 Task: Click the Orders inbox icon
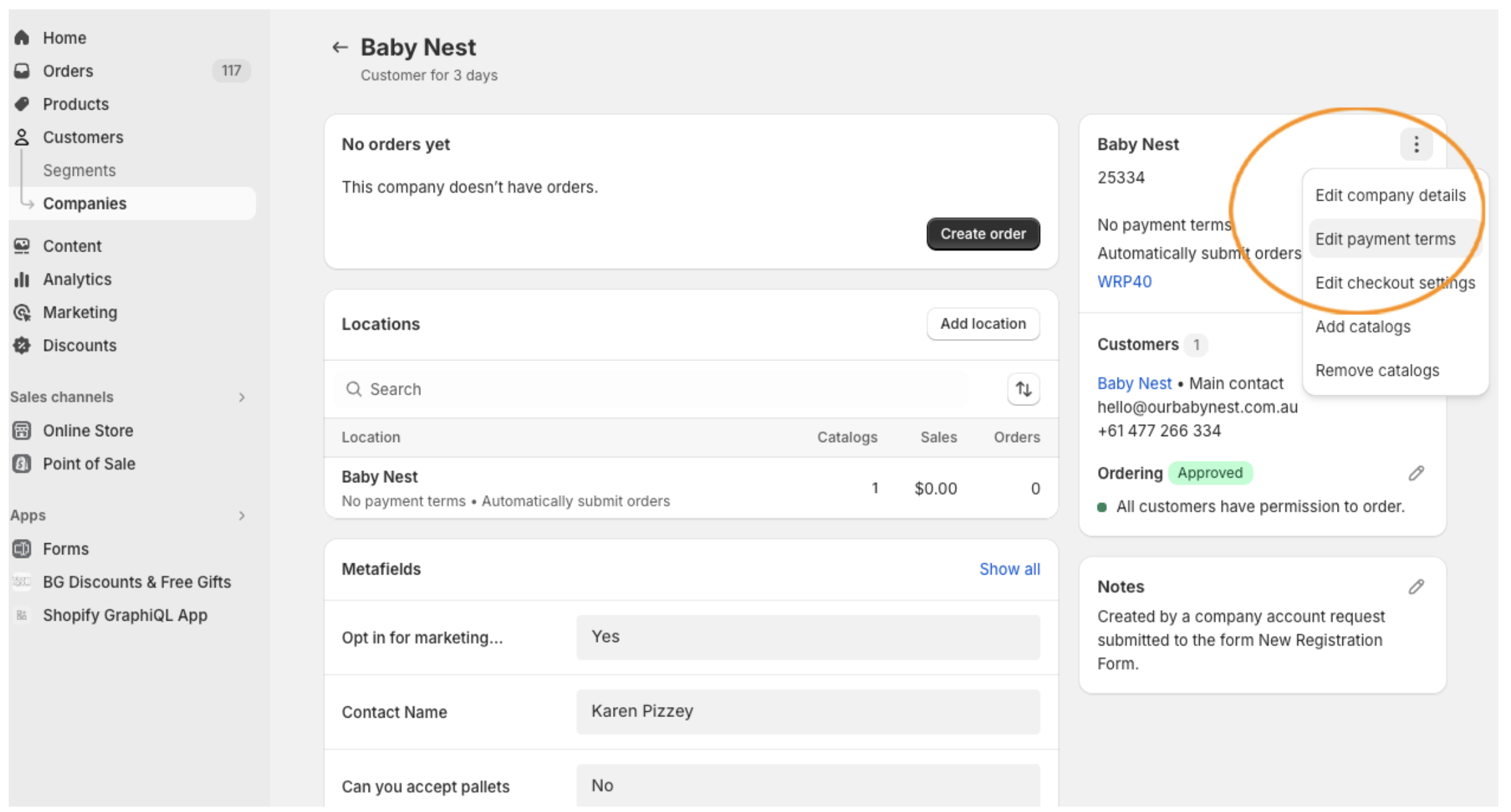pos(22,71)
